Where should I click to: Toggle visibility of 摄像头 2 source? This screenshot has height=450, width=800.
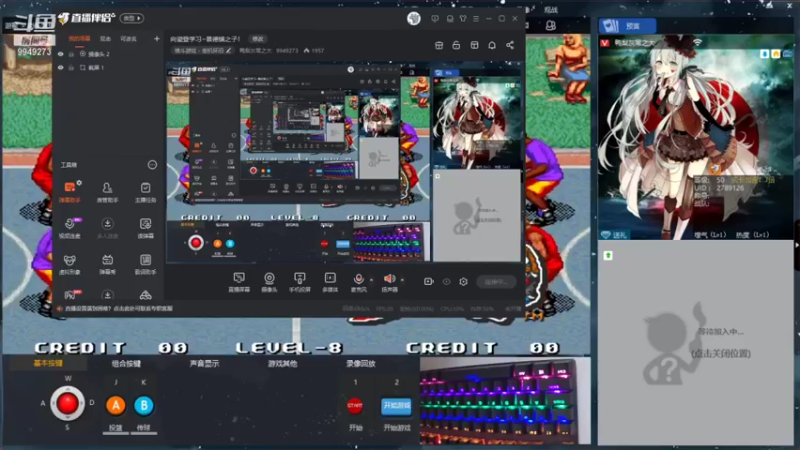click(x=61, y=54)
